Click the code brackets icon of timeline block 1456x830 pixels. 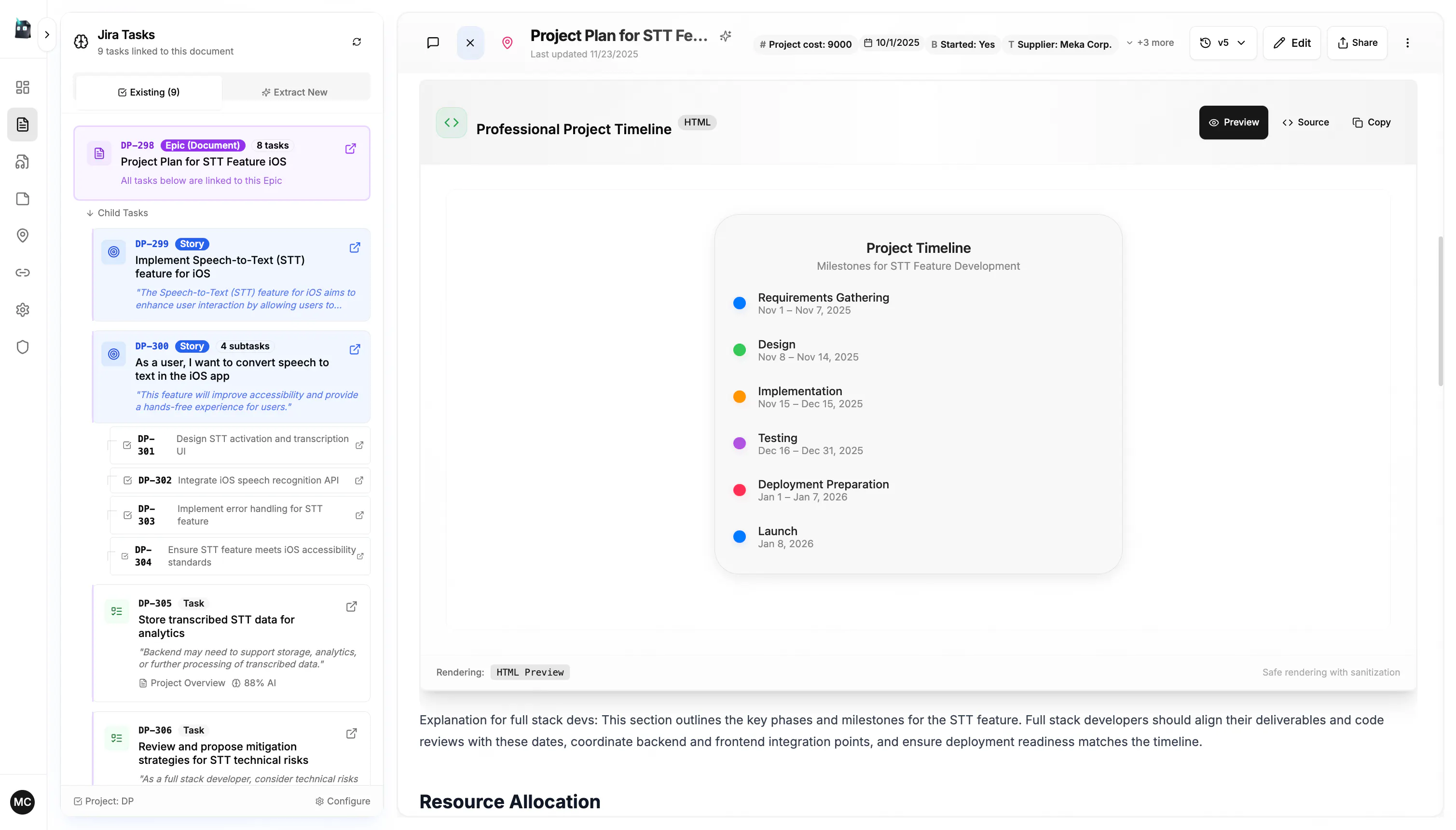tap(452, 123)
